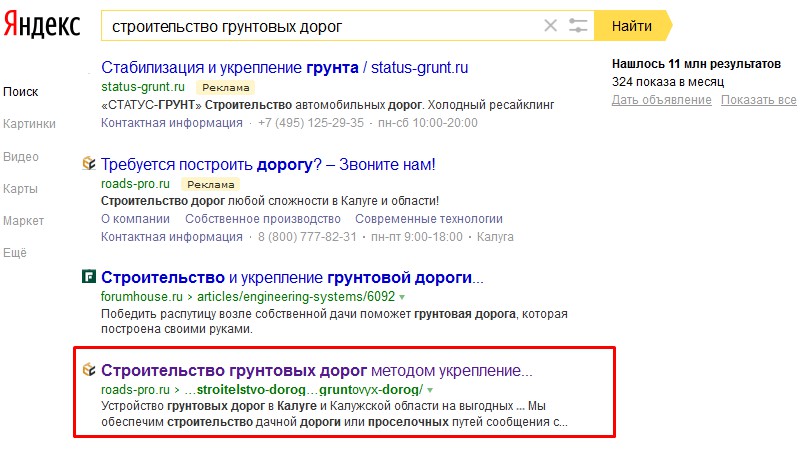The image size is (800, 452).
Task: Switch to Видео search section
Action: point(21,157)
